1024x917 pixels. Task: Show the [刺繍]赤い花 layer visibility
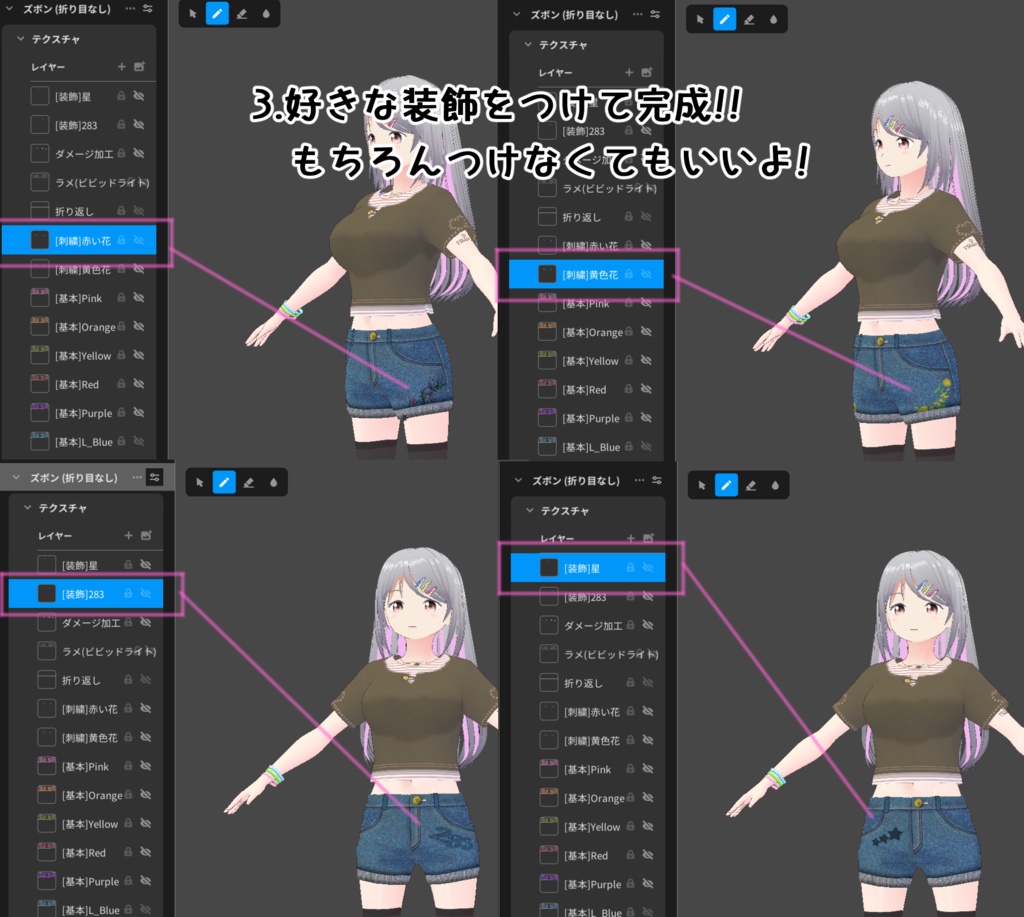coord(139,240)
